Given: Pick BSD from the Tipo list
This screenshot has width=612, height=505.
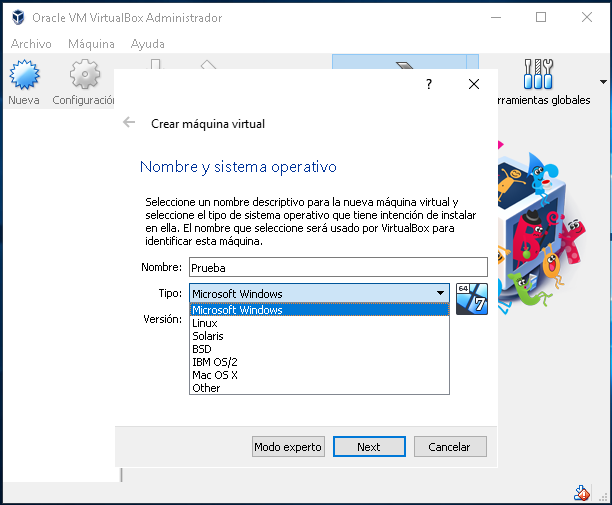Looking at the screenshot, I should click(319, 349).
